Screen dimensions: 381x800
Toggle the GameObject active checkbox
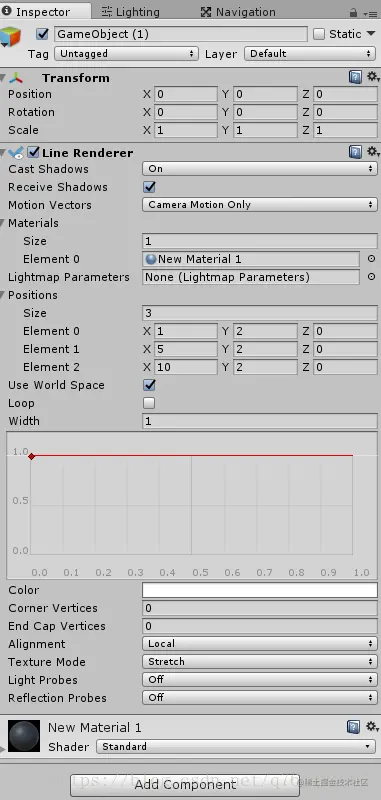click(x=43, y=34)
